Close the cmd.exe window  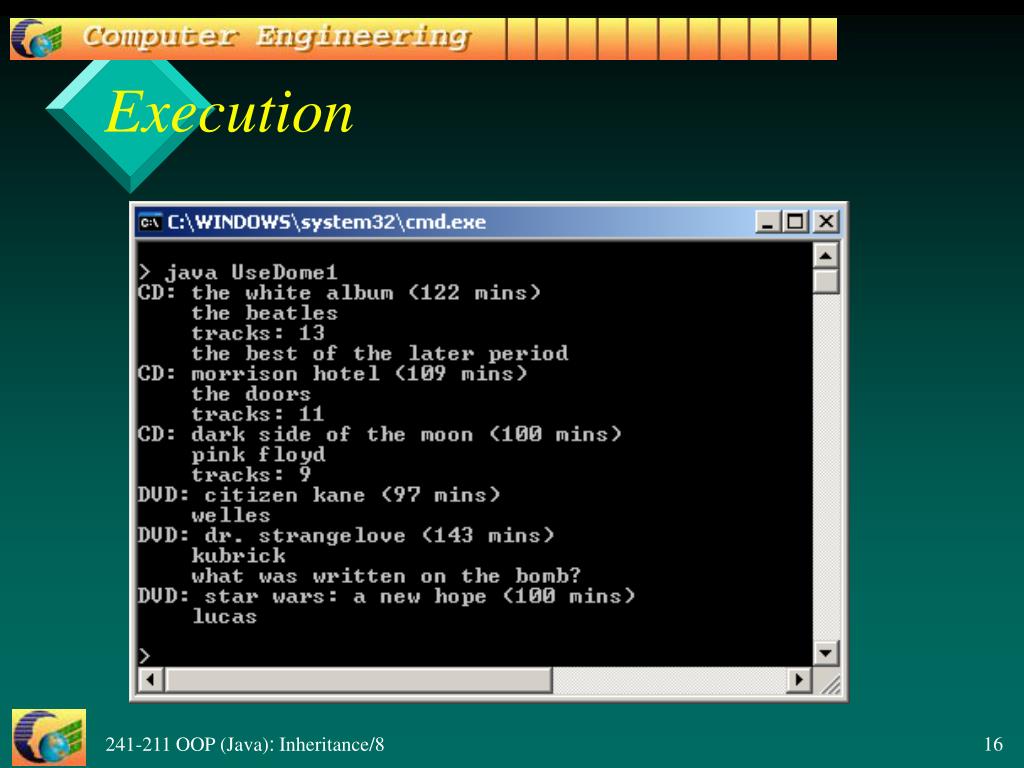(826, 222)
